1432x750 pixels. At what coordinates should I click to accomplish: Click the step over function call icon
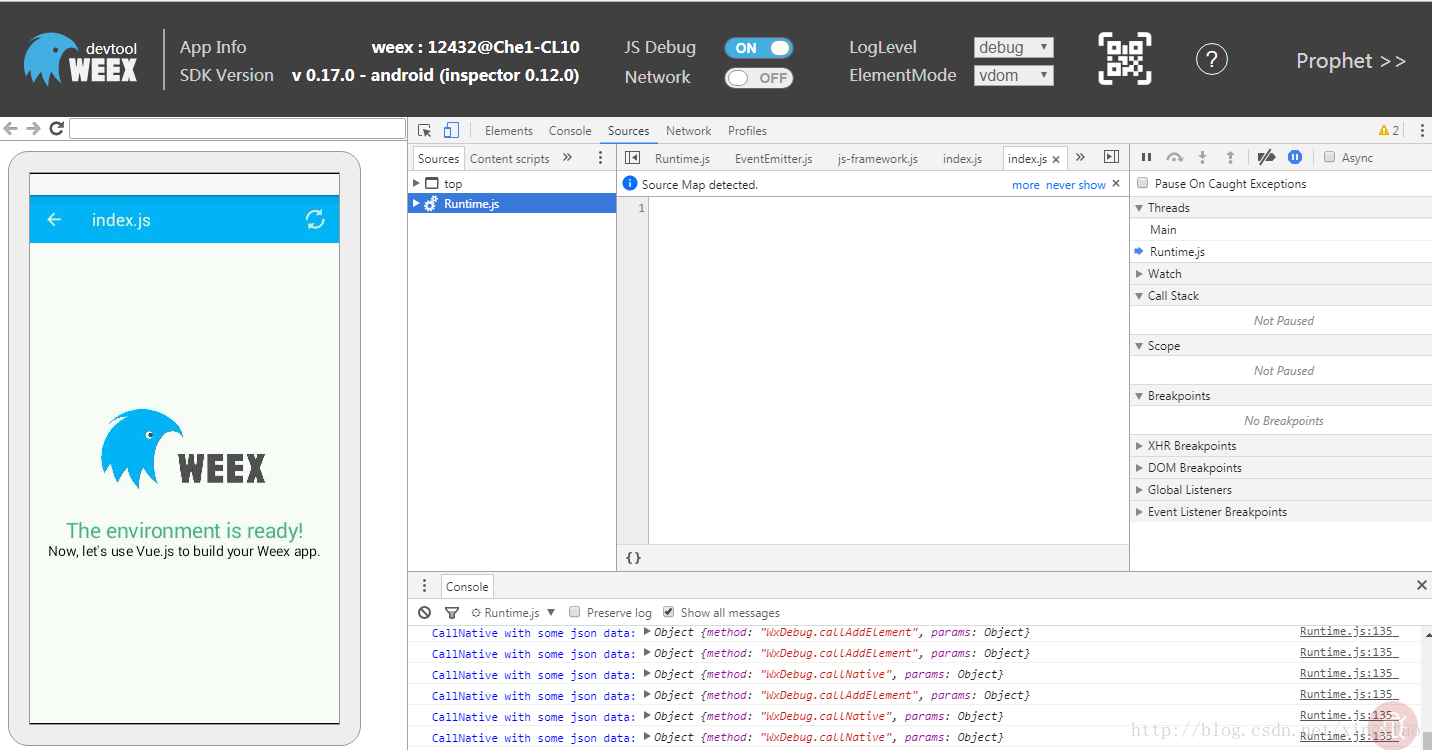click(x=1175, y=157)
